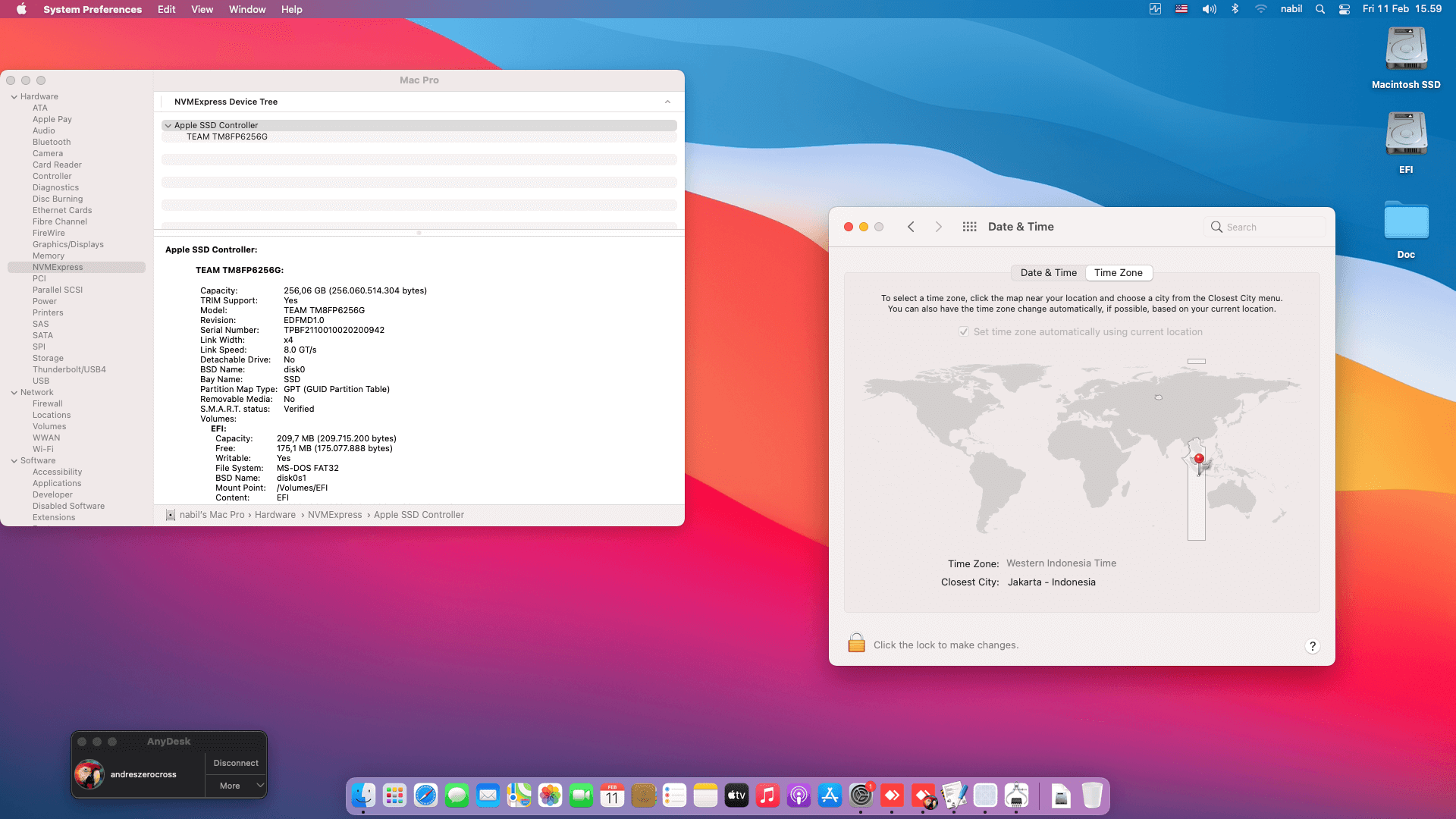The image size is (1456, 819).
Task: Click the lock icon to make changes
Action: click(x=856, y=643)
